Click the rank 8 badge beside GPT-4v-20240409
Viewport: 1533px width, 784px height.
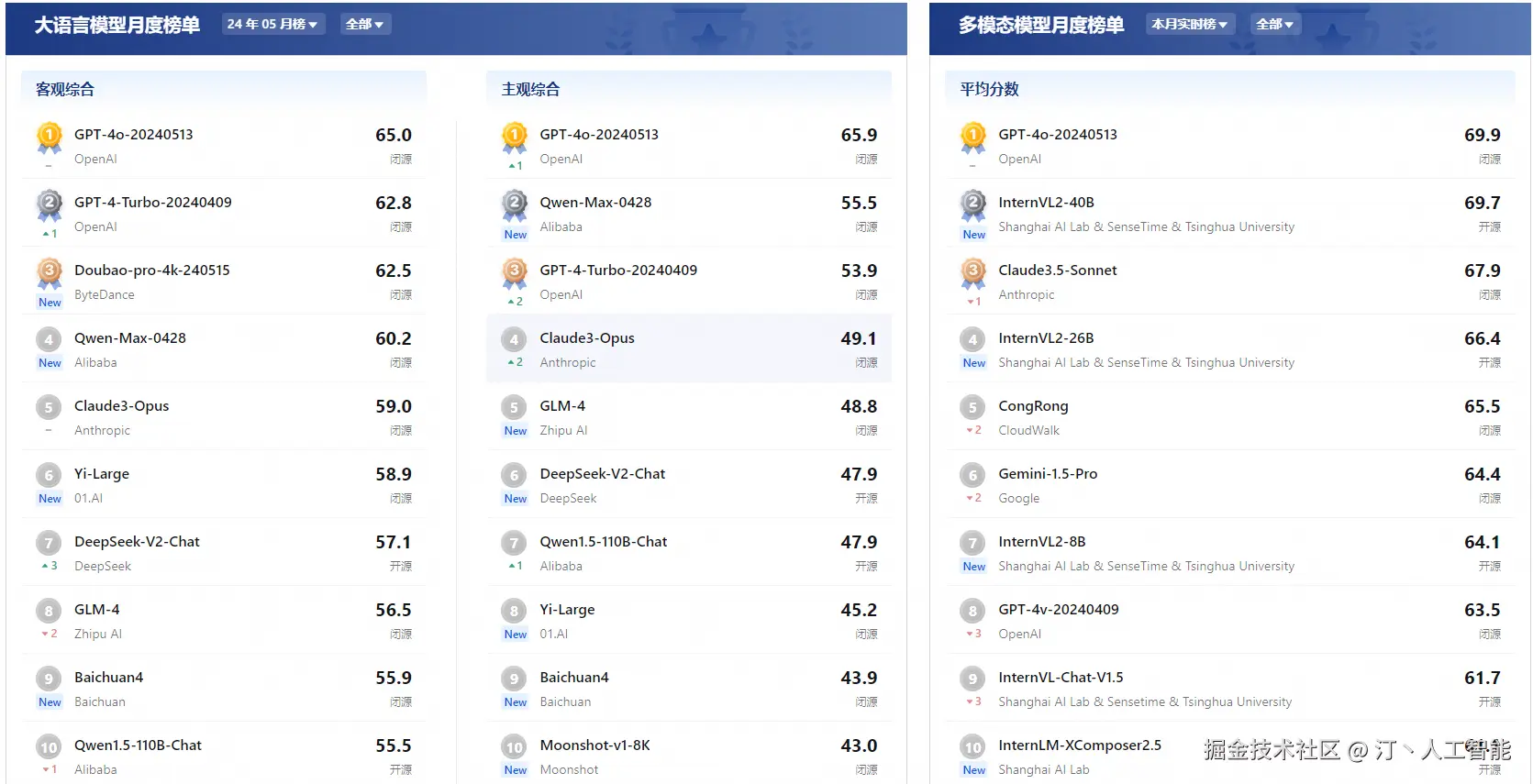(972, 611)
